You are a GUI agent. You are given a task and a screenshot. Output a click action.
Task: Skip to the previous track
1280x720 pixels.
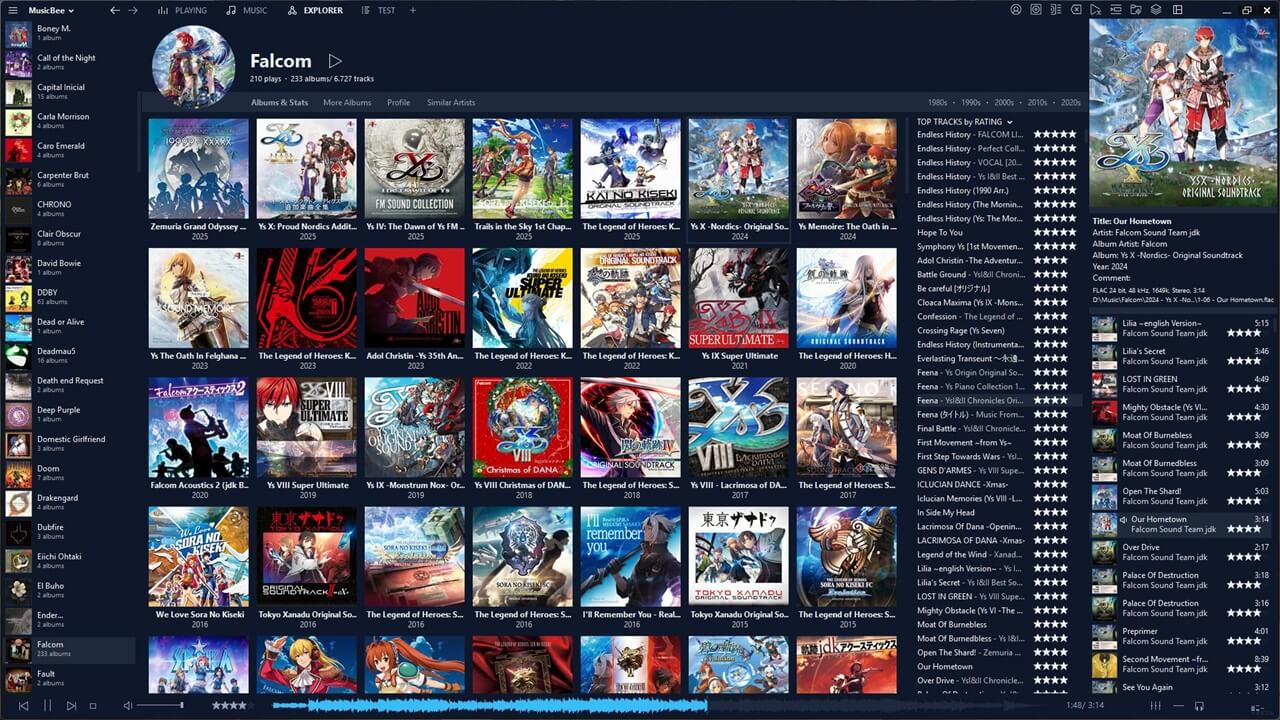point(23,705)
